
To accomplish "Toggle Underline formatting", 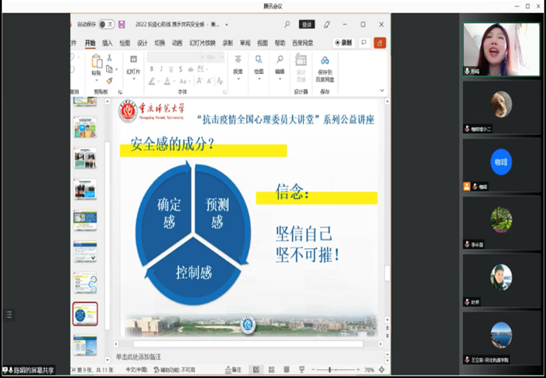I will coord(171,69).
